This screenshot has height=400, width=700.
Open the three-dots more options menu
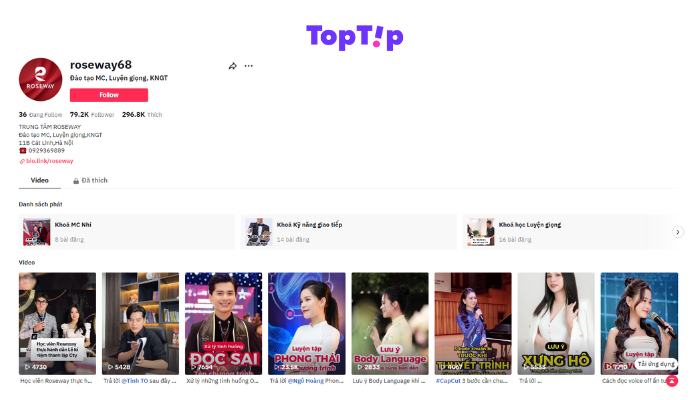[x=249, y=66]
